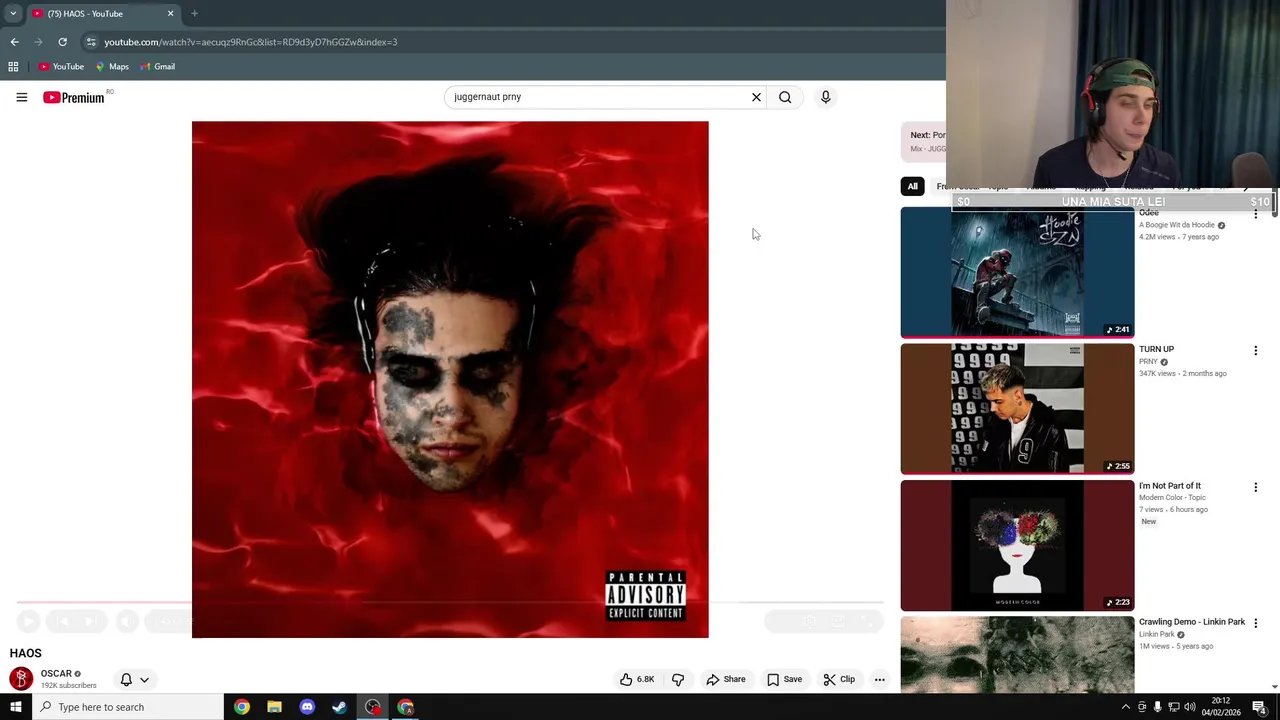1280x720 pixels.
Task: Open I'm Not Part of It thumbnail
Action: point(1017,545)
